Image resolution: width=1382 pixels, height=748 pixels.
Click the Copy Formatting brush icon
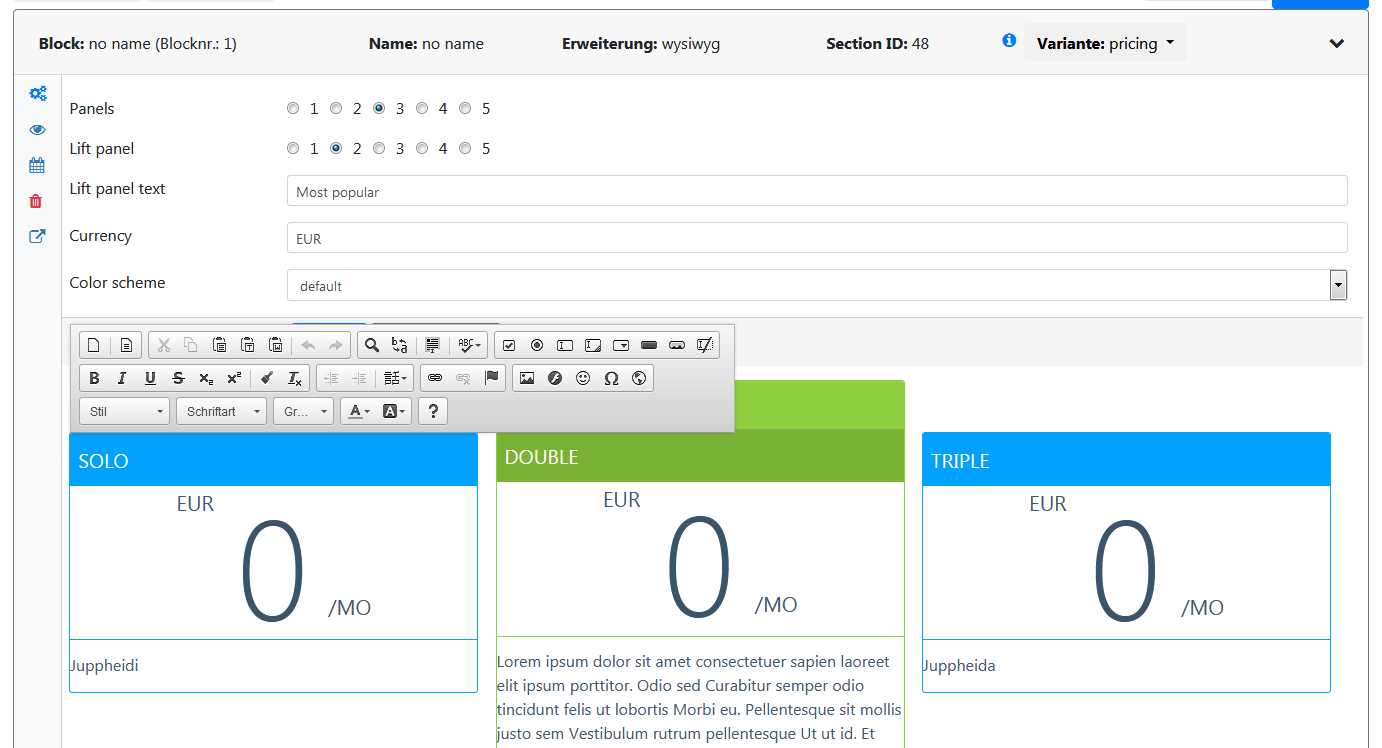[x=266, y=378]
